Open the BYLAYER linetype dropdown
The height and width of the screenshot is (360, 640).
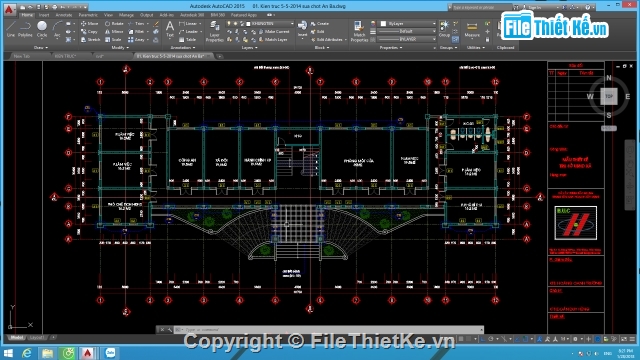click(x=407, y=39)
